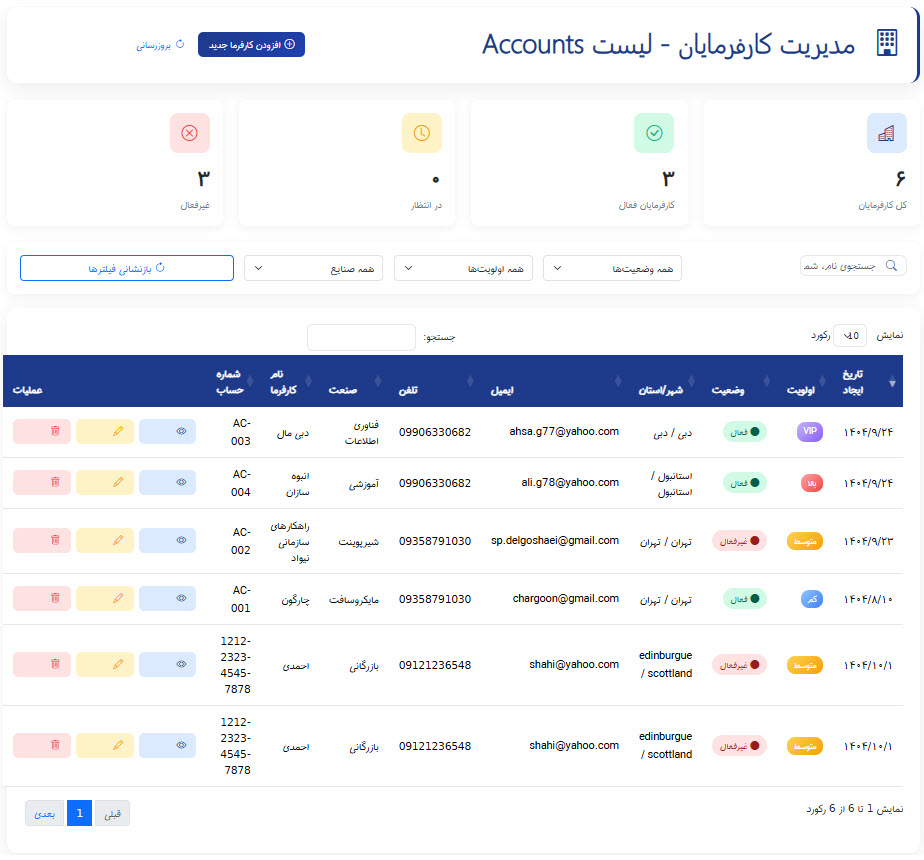Click the building icon in the page header
Image resolution: width=924 pixels, height=860 pixels.
click(886, 43)
